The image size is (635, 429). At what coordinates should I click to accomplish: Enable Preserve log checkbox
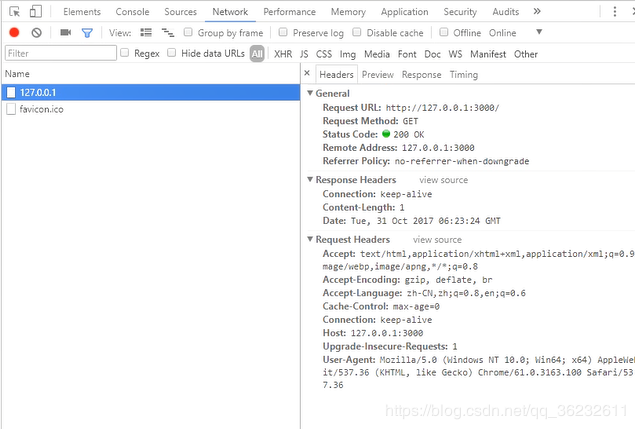pos(283,32)
